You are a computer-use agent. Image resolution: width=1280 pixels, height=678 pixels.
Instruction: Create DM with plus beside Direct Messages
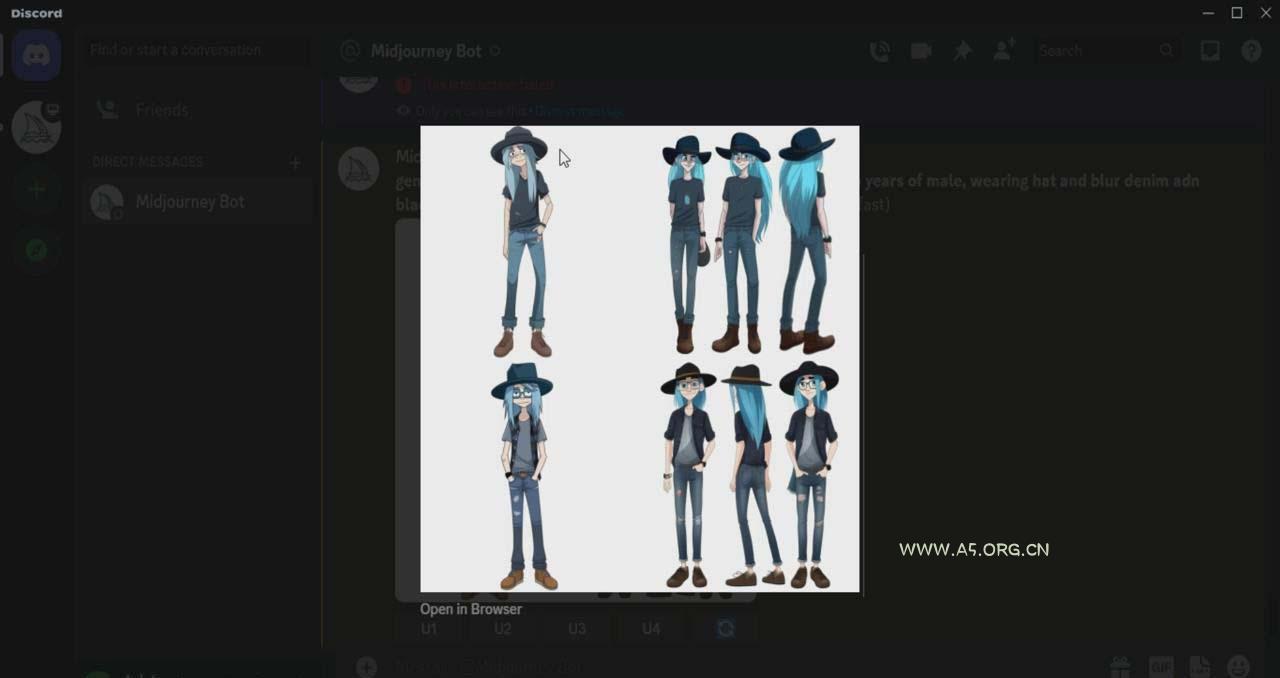click(295, 162)
